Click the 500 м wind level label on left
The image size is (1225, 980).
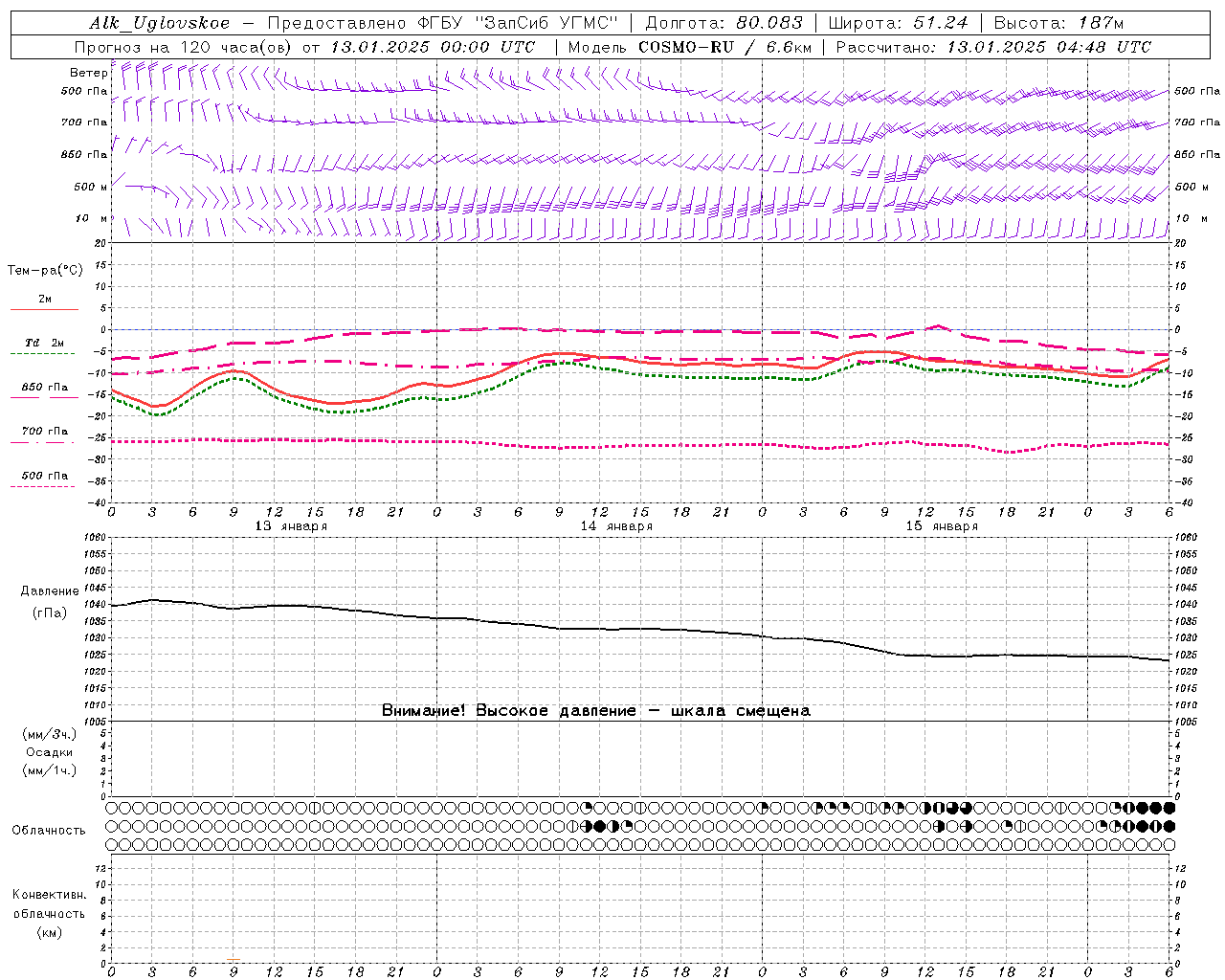(x=91, y=187)
